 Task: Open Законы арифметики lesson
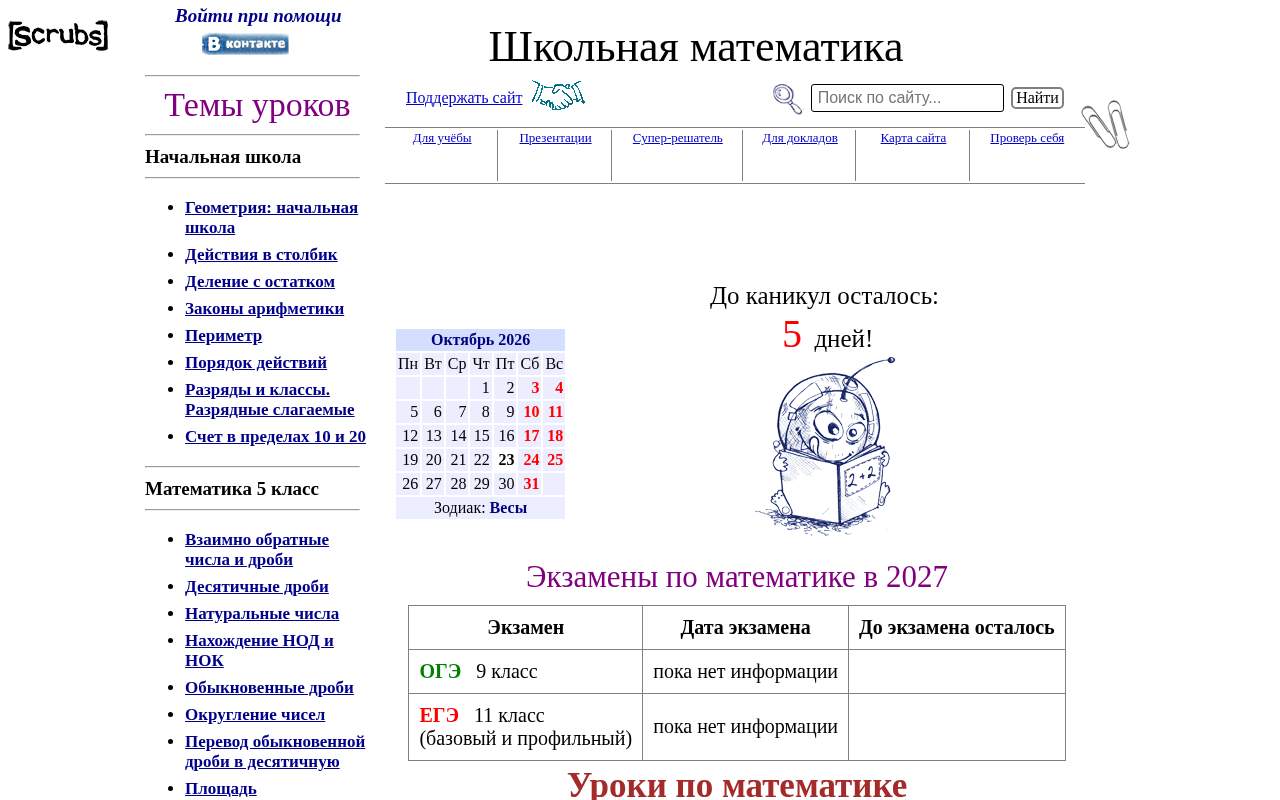(x=264, y=309)
